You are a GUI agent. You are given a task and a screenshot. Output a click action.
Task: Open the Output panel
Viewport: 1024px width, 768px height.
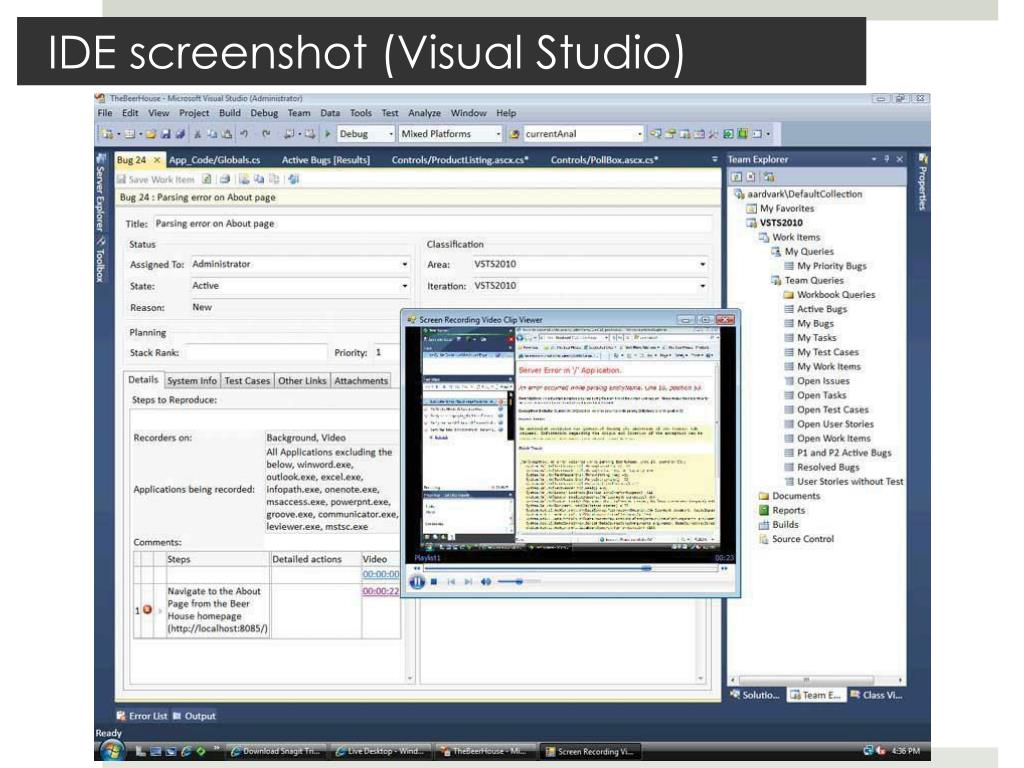point(194,716)
